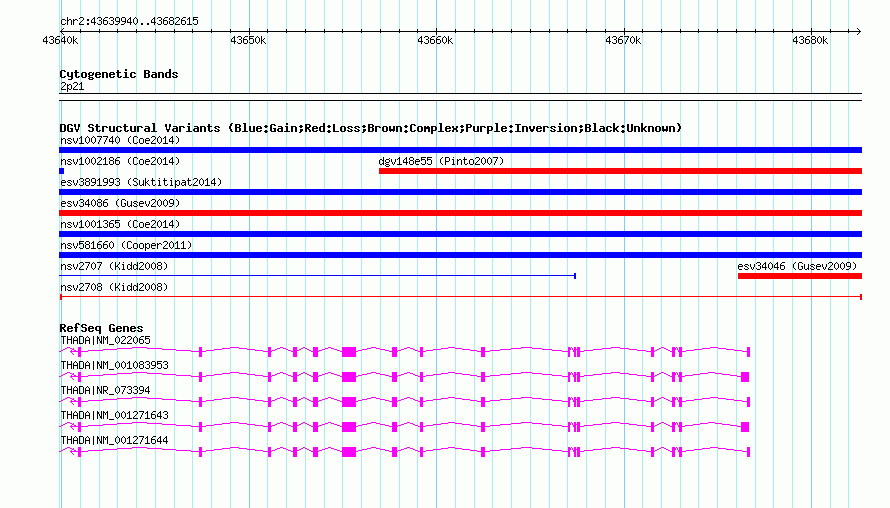Click the 43680k ruler tick label

[811, 40]
